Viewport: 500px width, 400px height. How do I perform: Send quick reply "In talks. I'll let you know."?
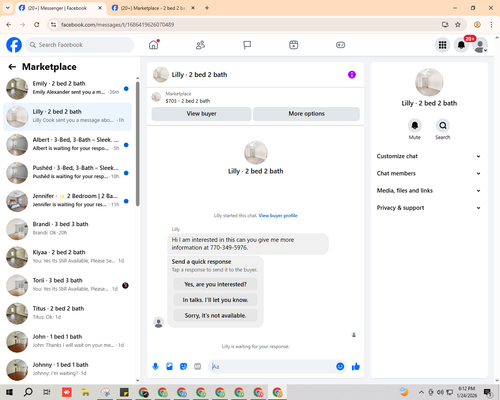click(x=215, y=300)
